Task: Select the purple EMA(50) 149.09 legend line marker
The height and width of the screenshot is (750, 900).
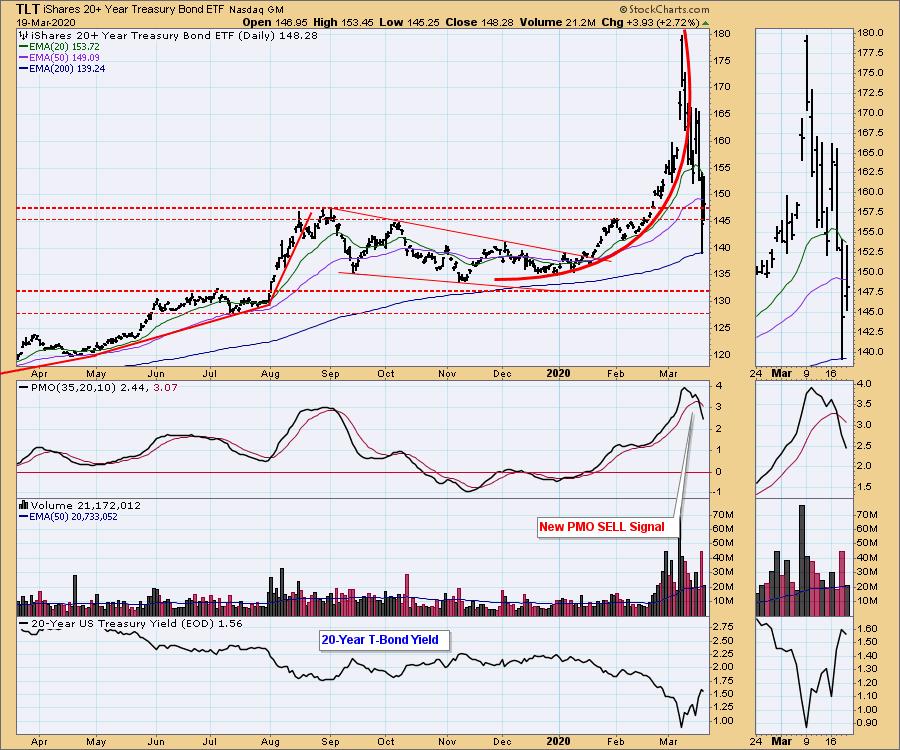Action: 24,57
